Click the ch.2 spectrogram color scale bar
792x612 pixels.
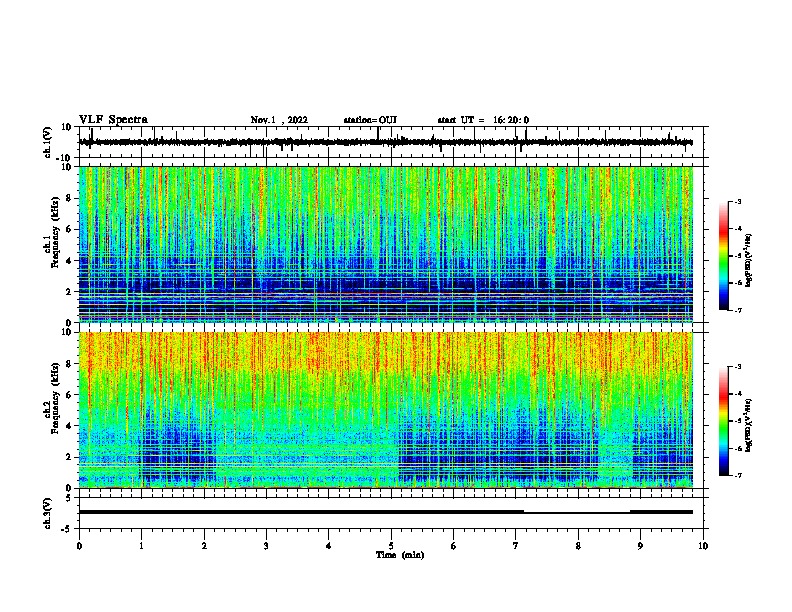click(723, 421)
